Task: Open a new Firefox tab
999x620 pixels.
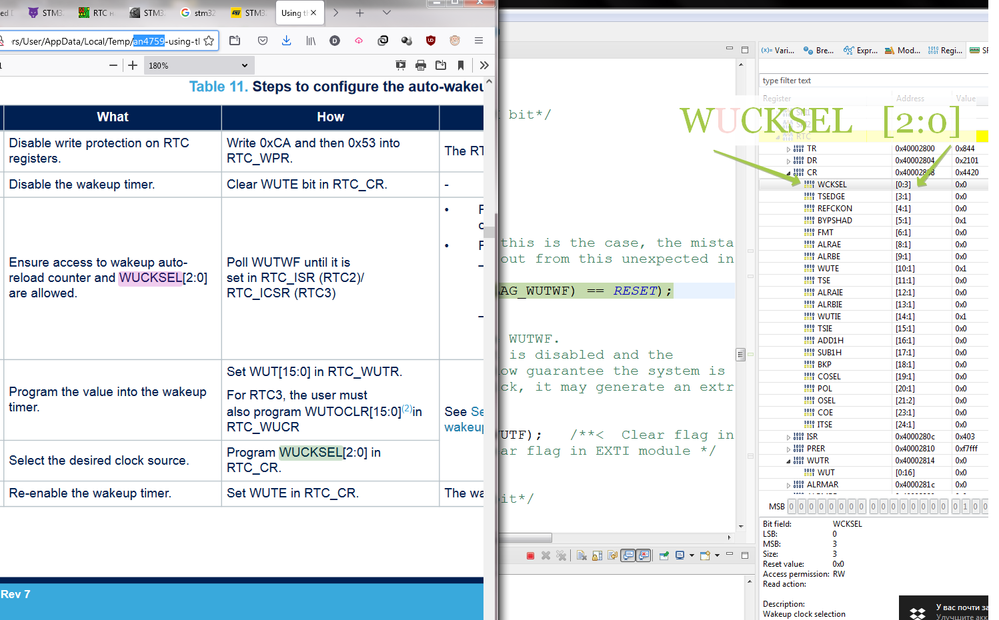Action: pos(360,13)
